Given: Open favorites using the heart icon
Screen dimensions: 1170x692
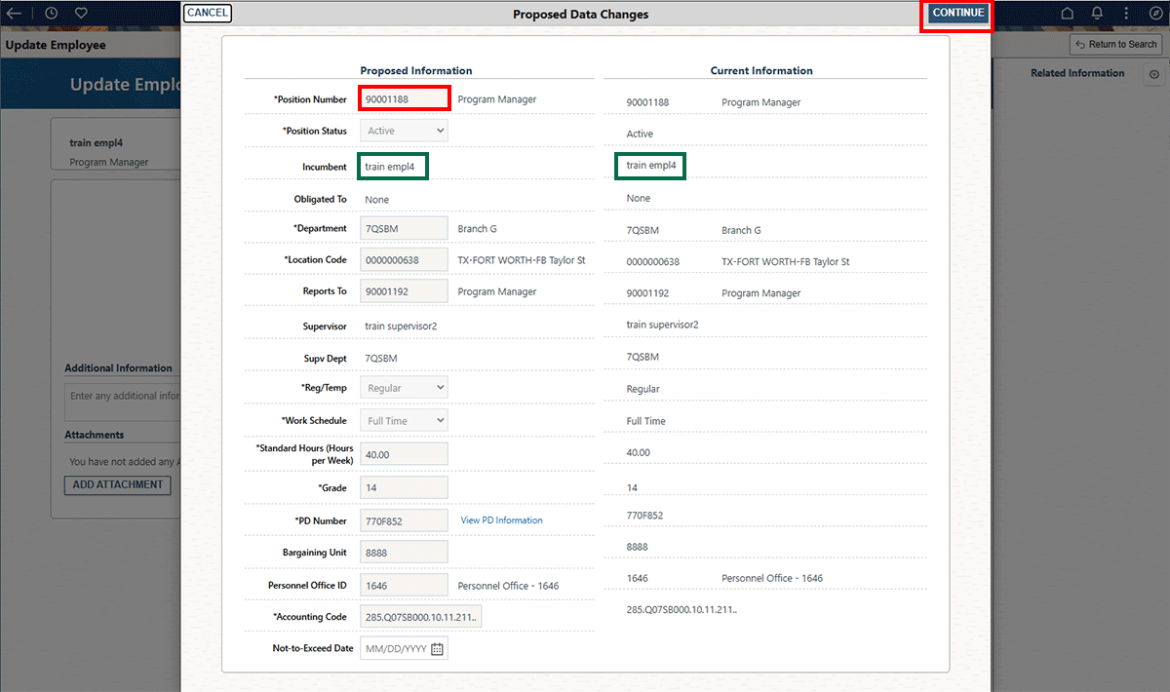Looking at the screenshot, I should point(80,13).
